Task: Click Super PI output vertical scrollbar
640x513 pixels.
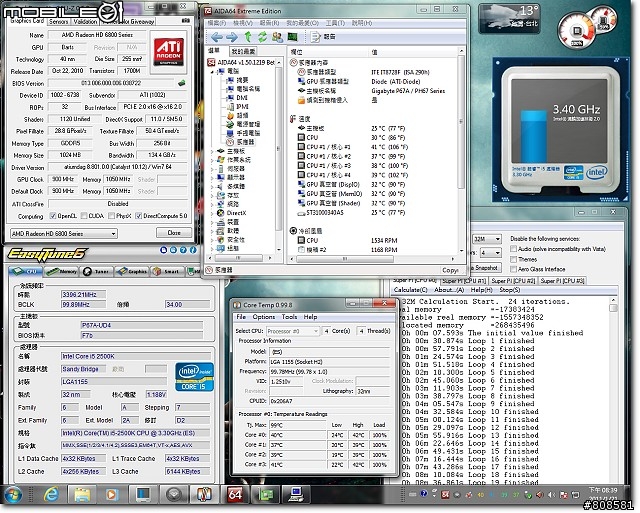Action: click(613, 390)
